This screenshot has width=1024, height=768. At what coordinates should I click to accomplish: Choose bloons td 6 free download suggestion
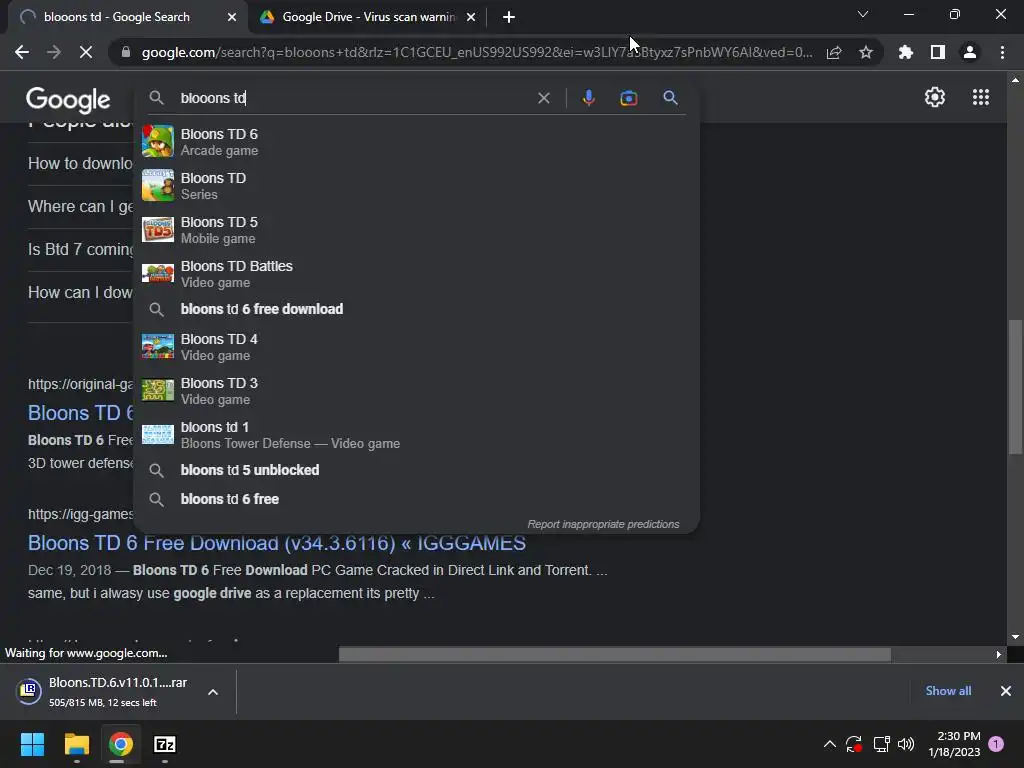[x=417, y=309]
